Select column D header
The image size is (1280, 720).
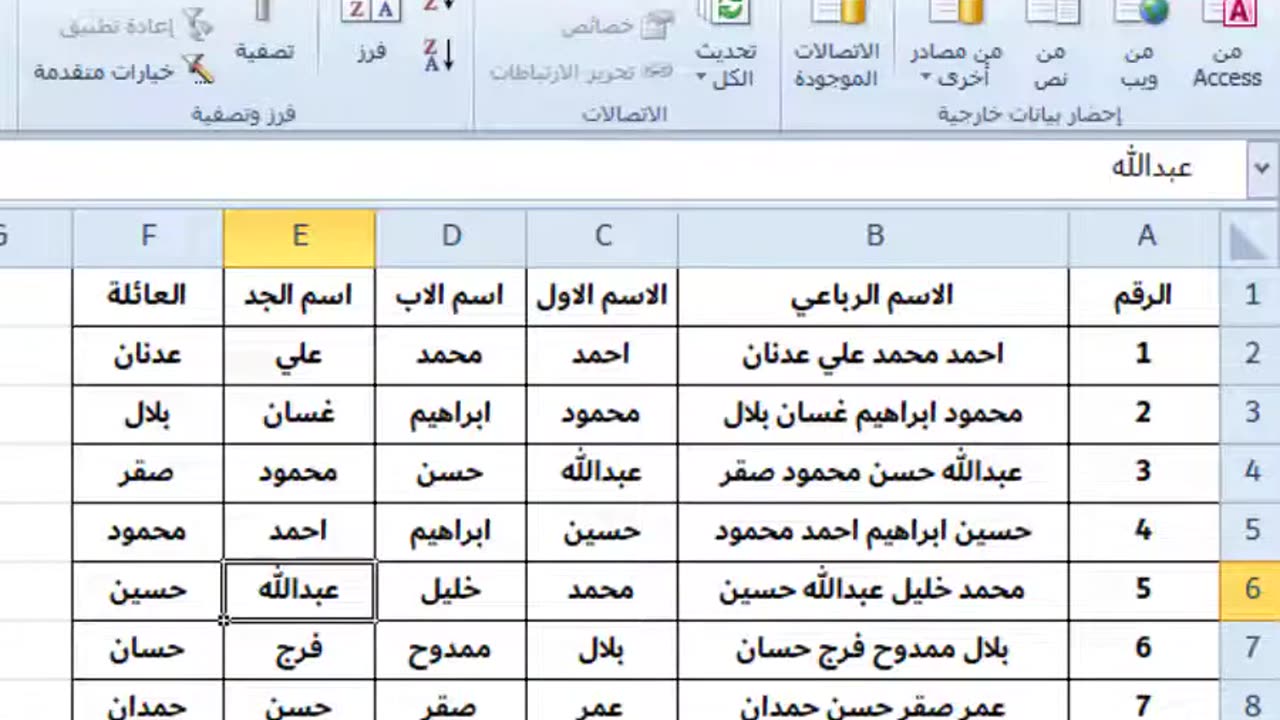(451, 237)
